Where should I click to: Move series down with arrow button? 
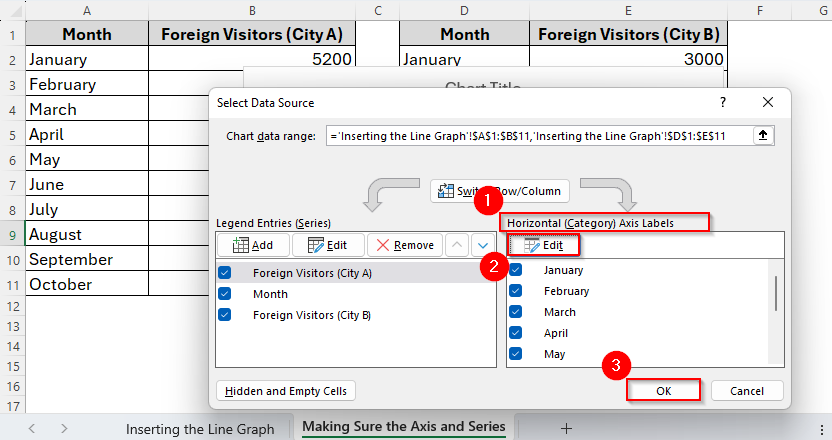[x=483, y=245]
